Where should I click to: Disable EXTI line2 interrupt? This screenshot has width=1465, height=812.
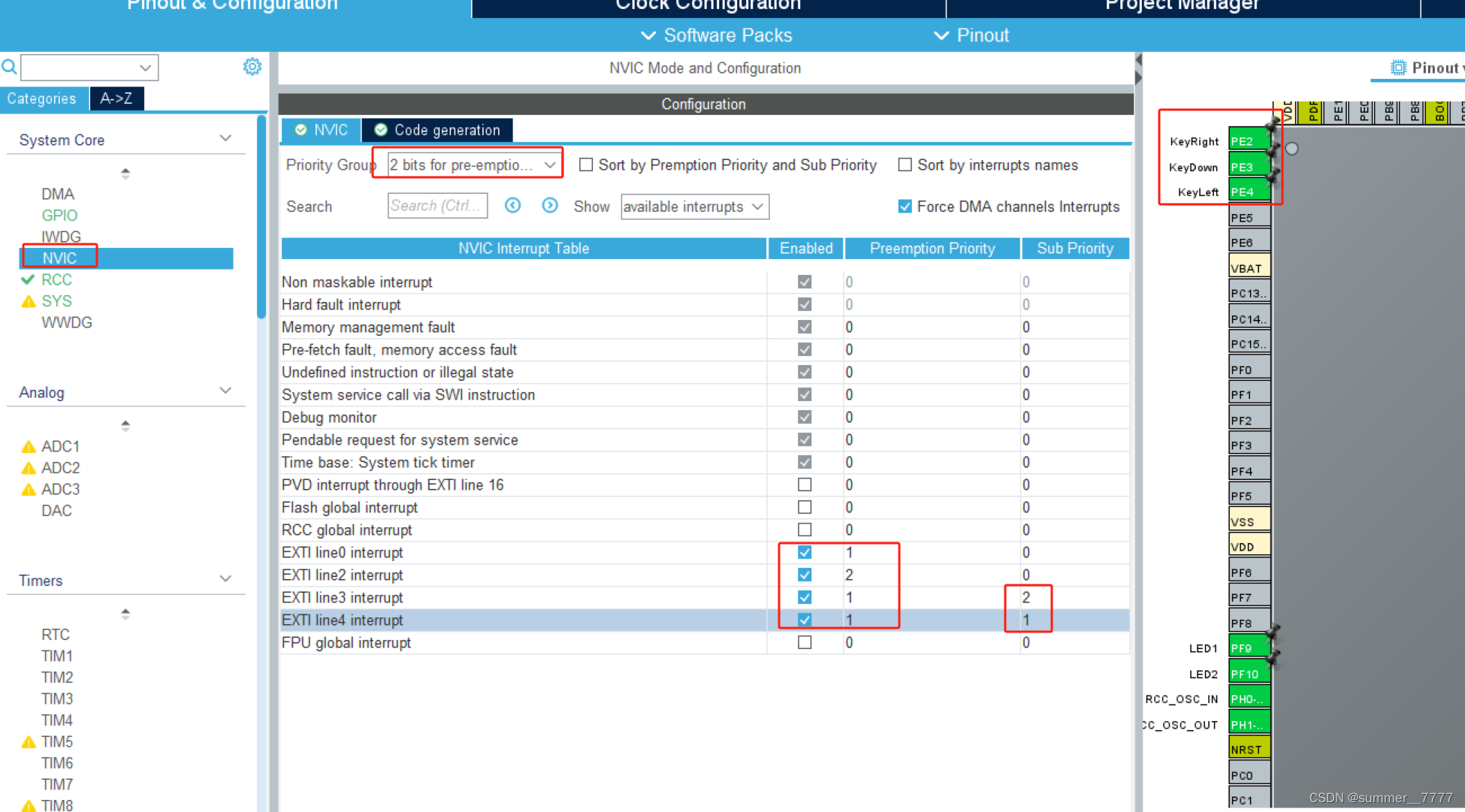pyautogui.click(x=805, y=575)
